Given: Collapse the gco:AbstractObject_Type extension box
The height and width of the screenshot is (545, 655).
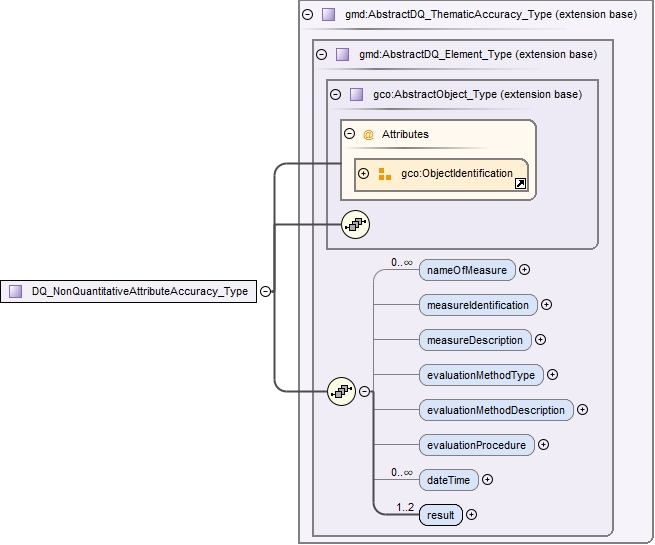Looking at the screenshot, I should coord(335,94).
